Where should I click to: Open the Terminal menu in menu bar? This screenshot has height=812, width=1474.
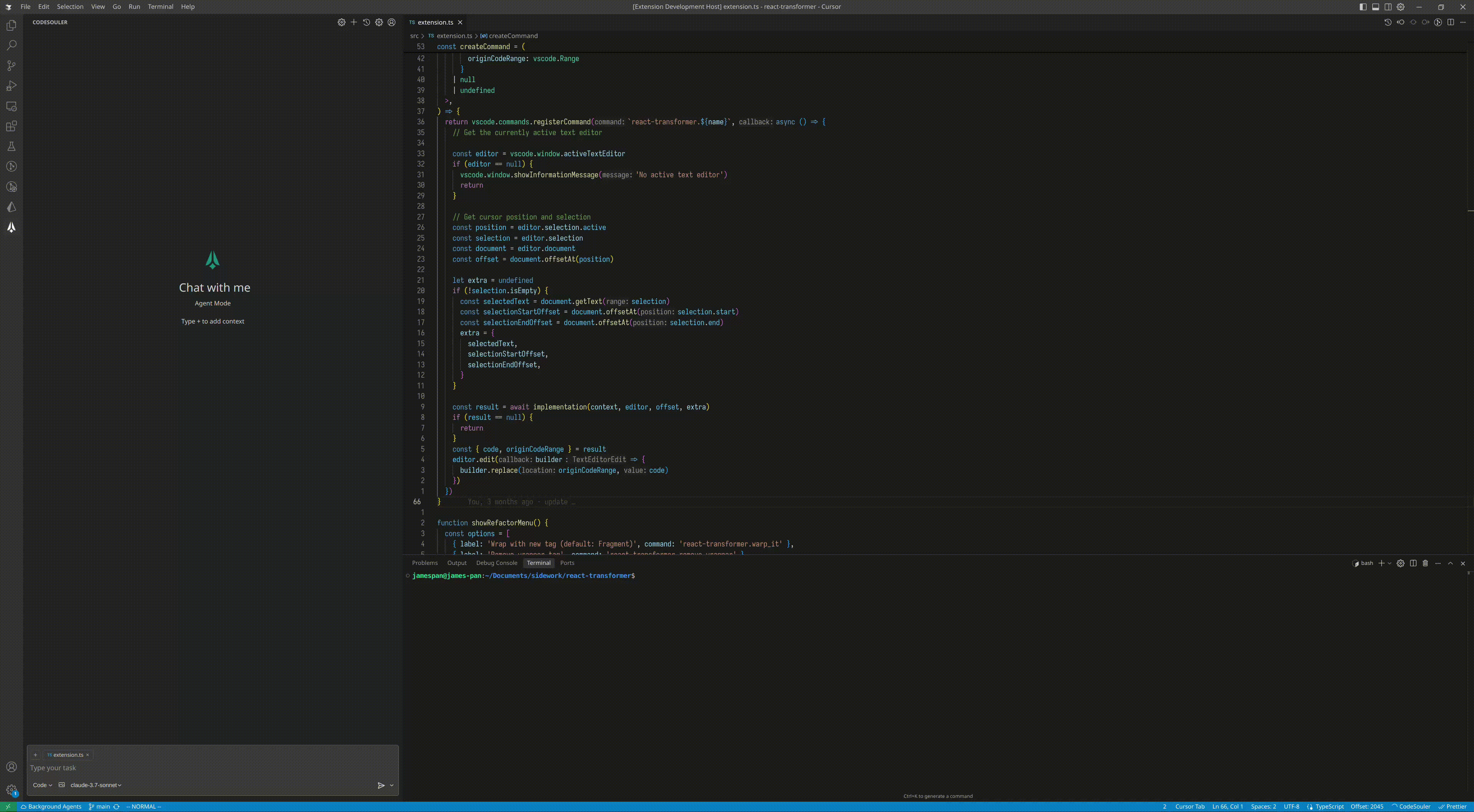pyautogui.click(x=160, y=7)
